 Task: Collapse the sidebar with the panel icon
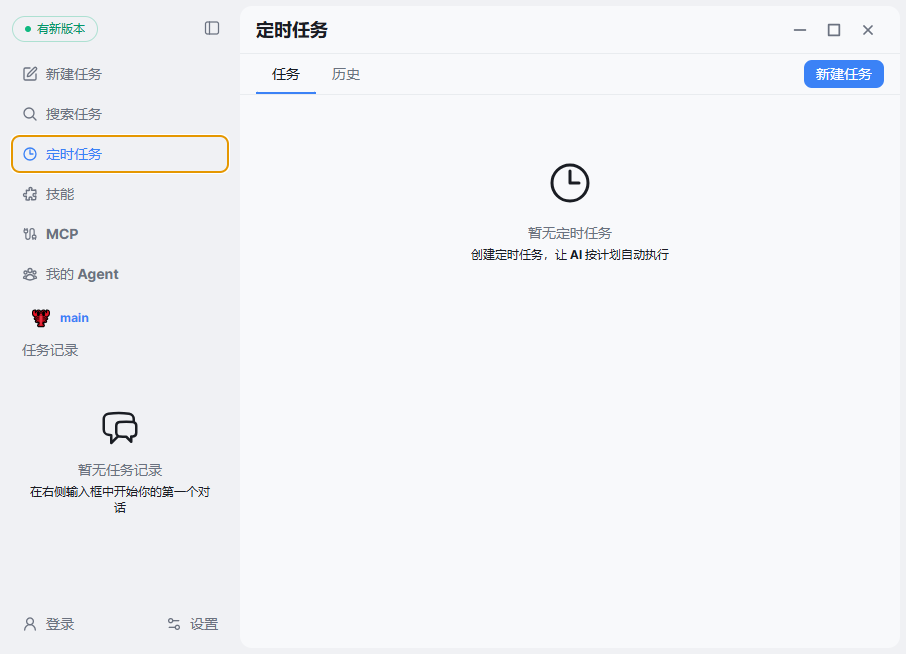pyautogui.click(x=212, y=28)
